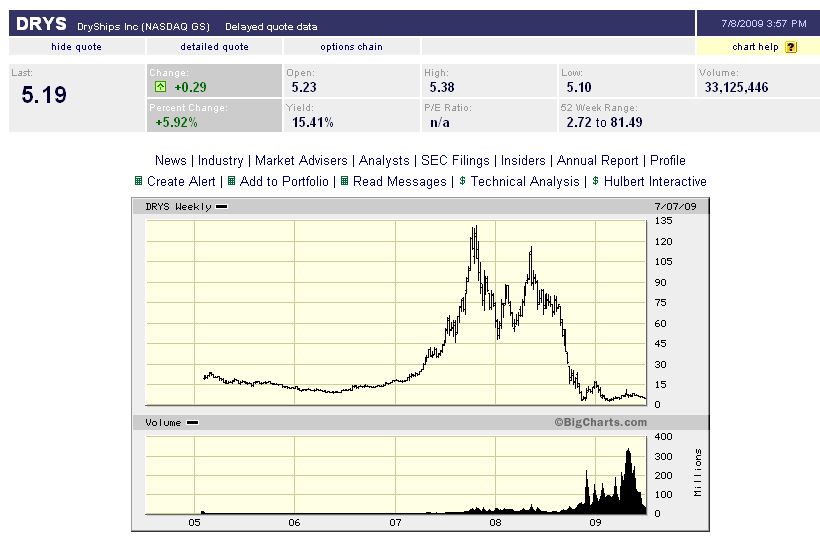
Task: Select Create Alert link text
Action: point(181,181)
